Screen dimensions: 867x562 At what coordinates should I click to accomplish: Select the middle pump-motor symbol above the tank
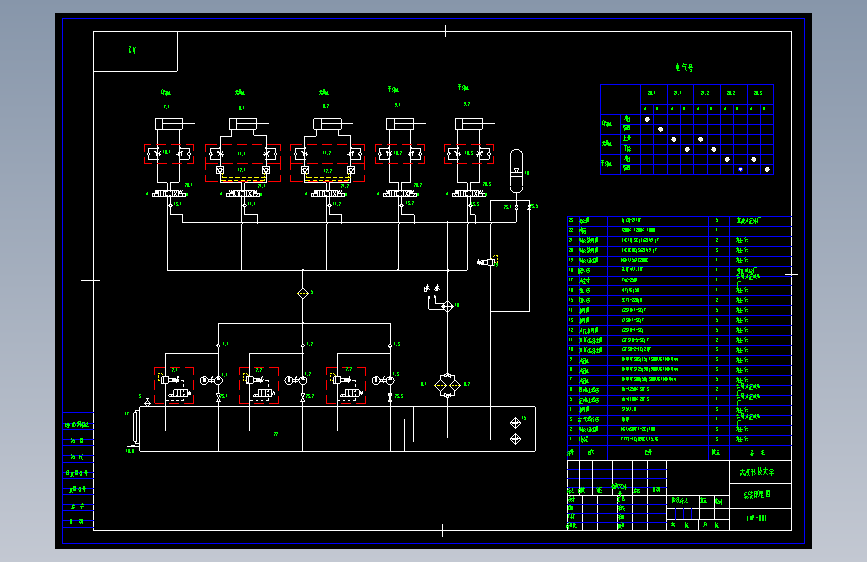(x=296, y=381)
